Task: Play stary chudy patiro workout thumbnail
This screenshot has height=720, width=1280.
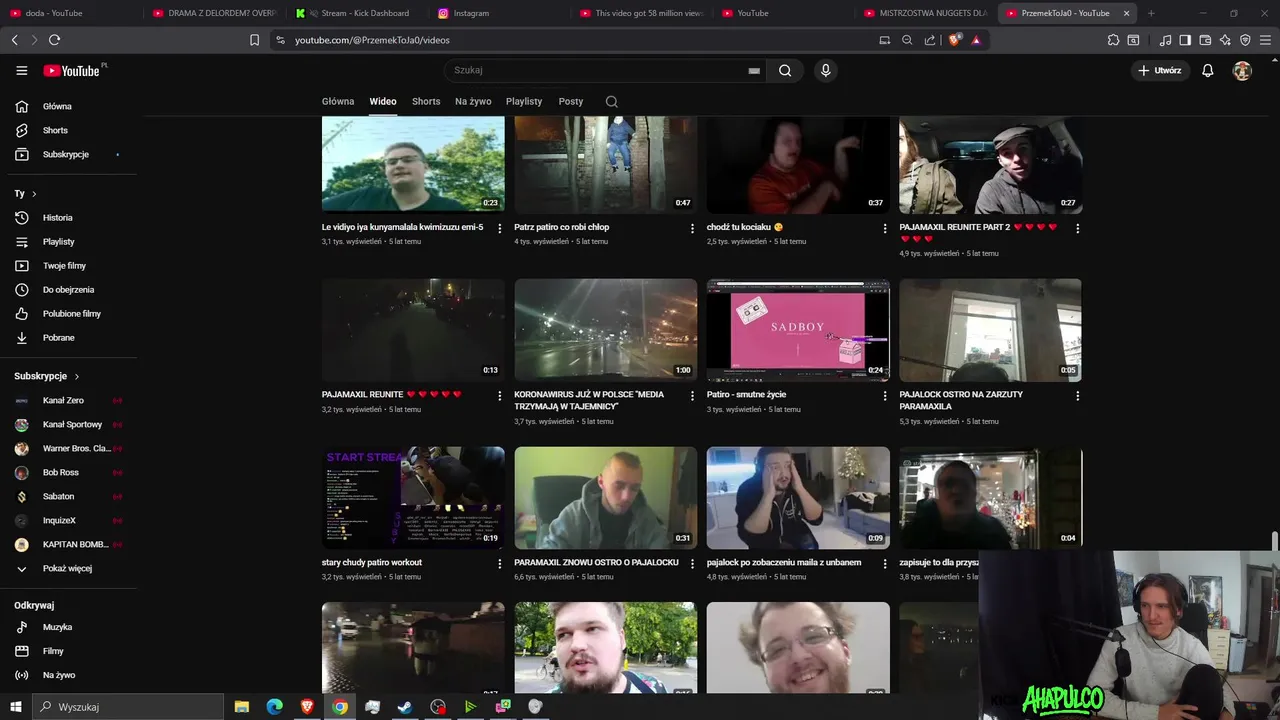Action: [x=413, y=498]
